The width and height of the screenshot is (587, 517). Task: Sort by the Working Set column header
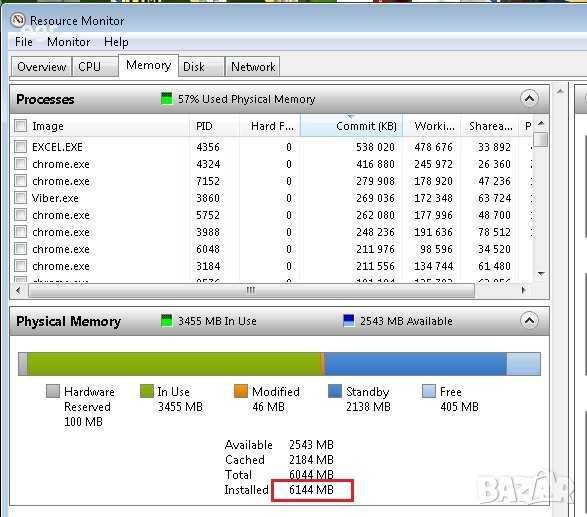pyautogui.click(x=434, y=126)
